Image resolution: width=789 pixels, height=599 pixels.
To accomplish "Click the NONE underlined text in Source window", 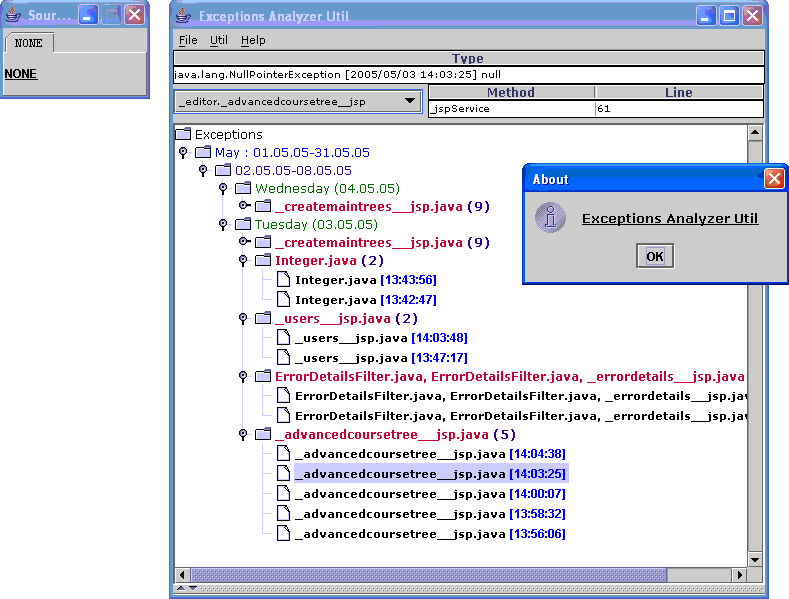I will pos(21,74).
